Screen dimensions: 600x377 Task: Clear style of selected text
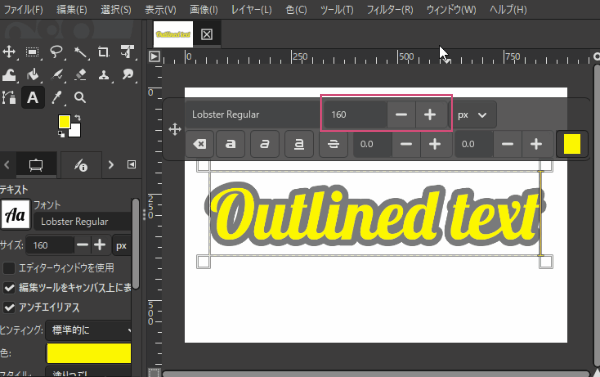199,144
